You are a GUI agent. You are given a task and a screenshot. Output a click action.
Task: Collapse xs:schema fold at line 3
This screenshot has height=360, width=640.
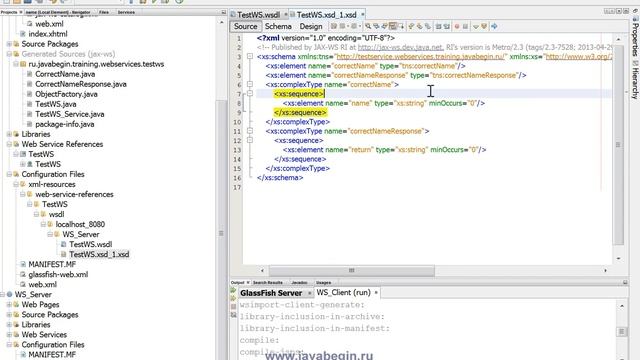click(250, 56)
